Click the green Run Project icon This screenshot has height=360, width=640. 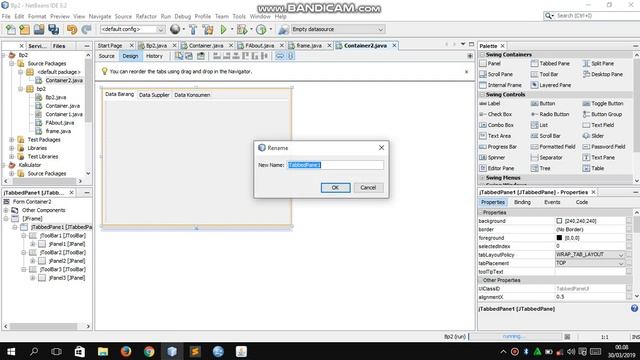(x=223, y=29)
